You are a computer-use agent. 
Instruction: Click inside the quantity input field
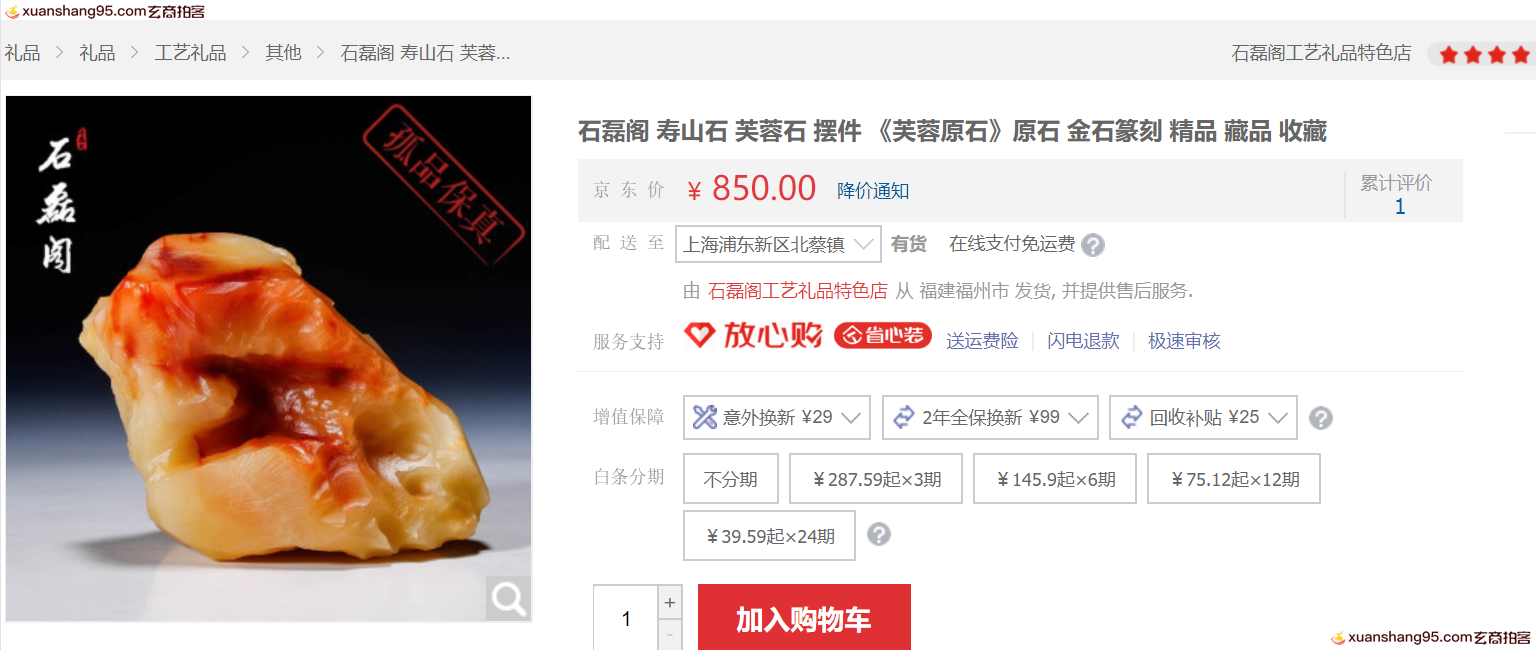(x=626, y=618)
